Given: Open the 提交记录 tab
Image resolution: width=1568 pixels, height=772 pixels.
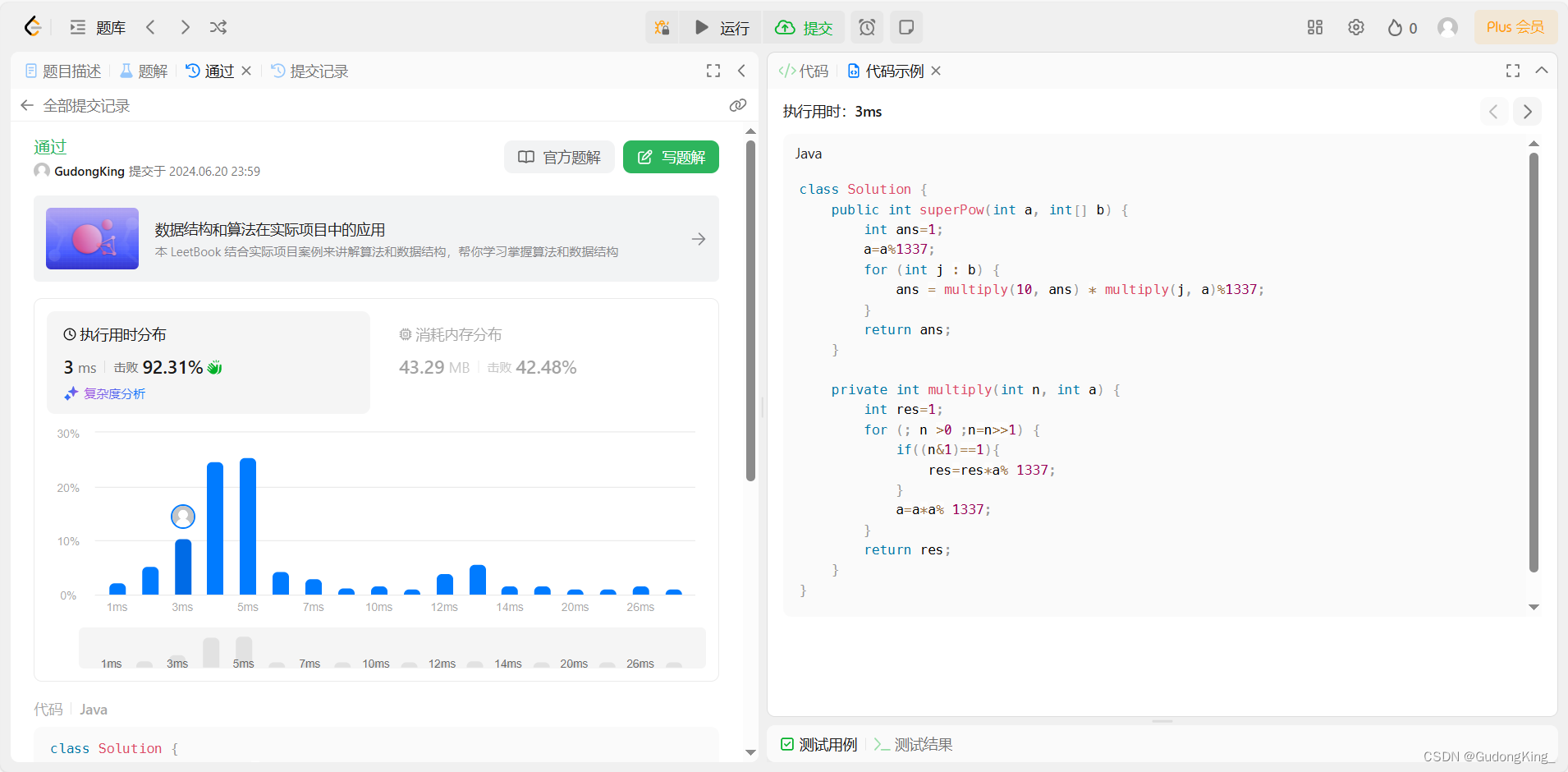Looking at the screenshot, I should point(319,71).
